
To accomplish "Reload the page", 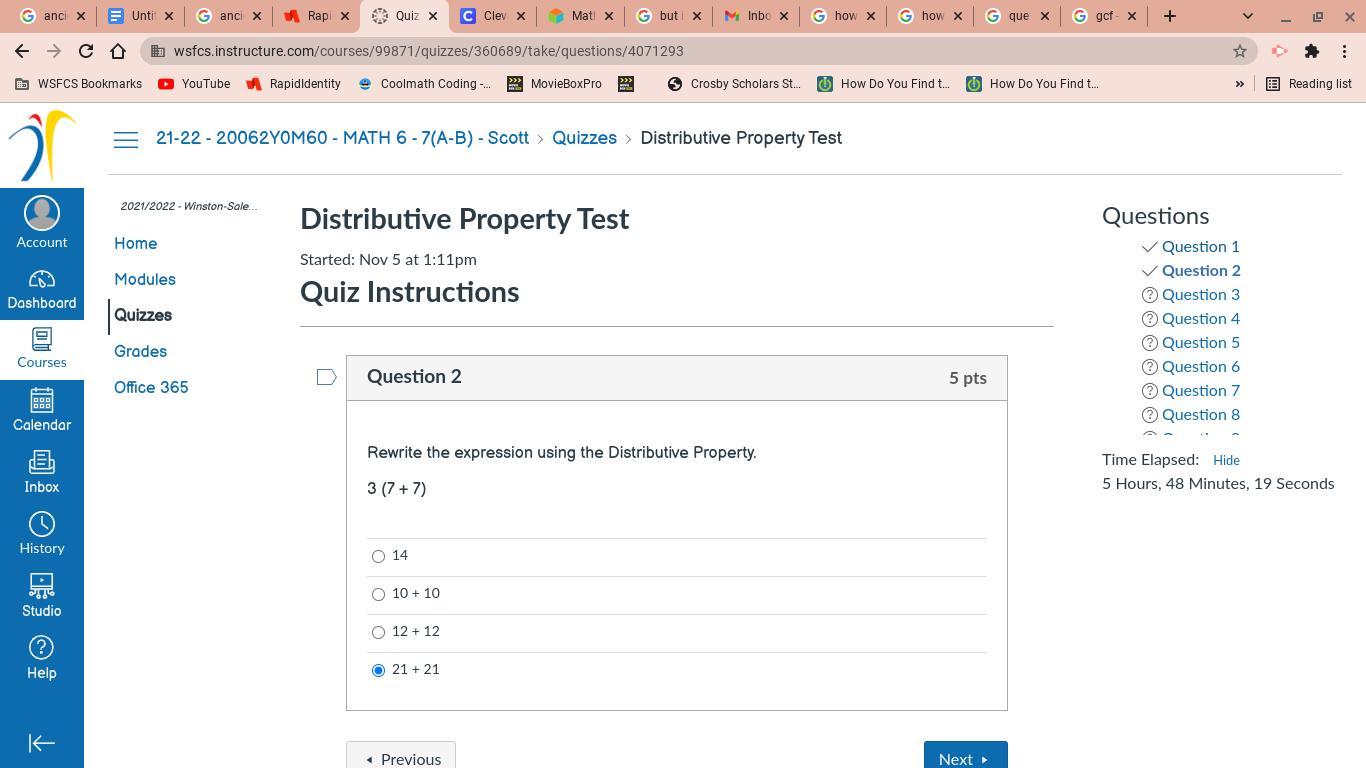I will [x=86, y=51].
